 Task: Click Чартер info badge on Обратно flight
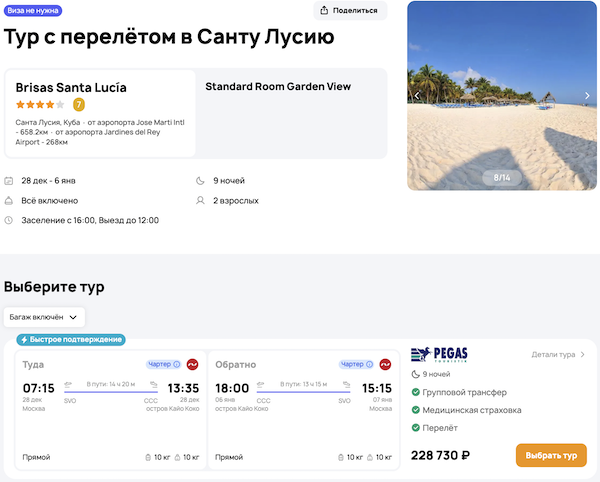[x=356, y=364]
